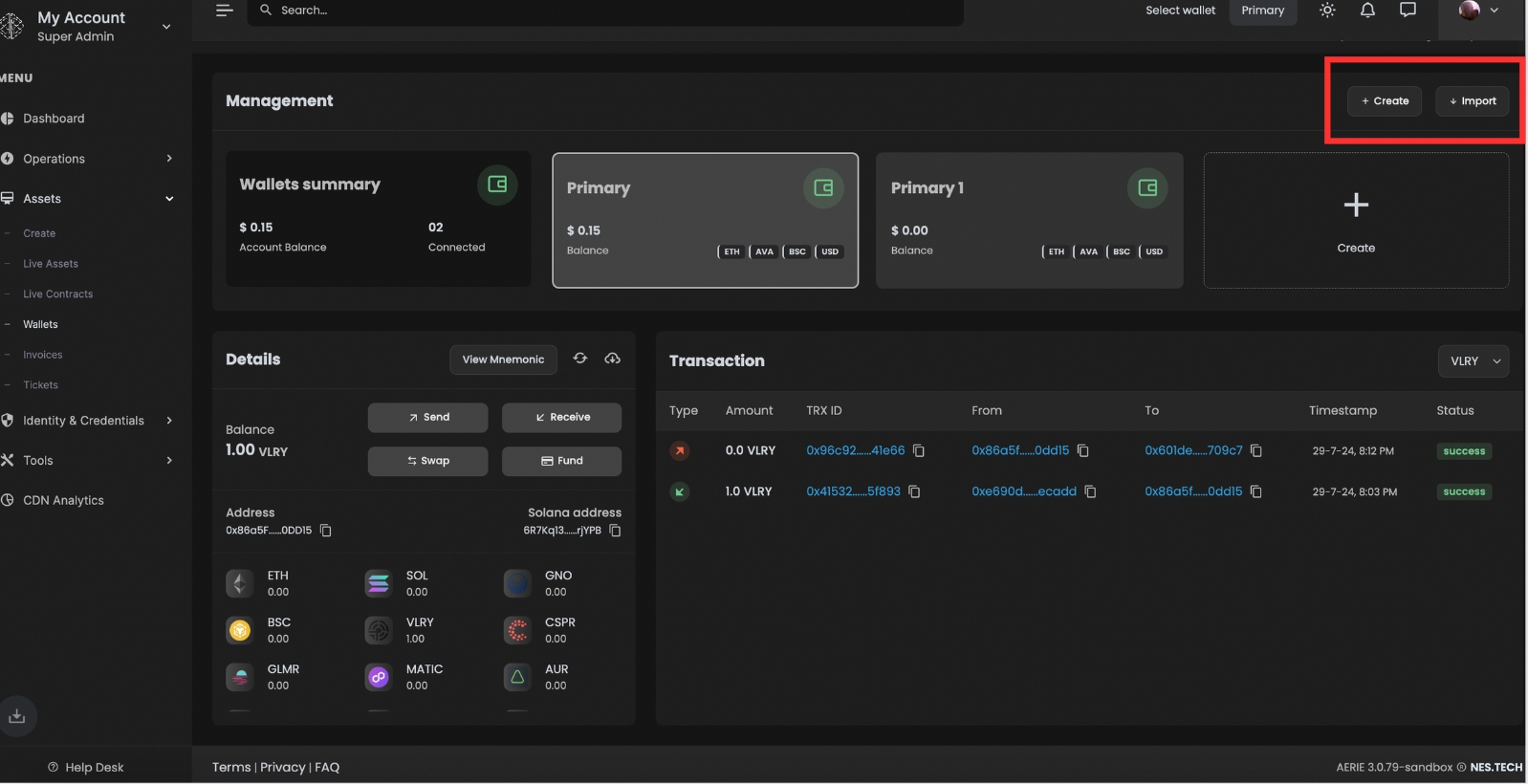Open the chat messages icon
The width and height of the screenshot is (1528, 784).
tap(1408, 11)
